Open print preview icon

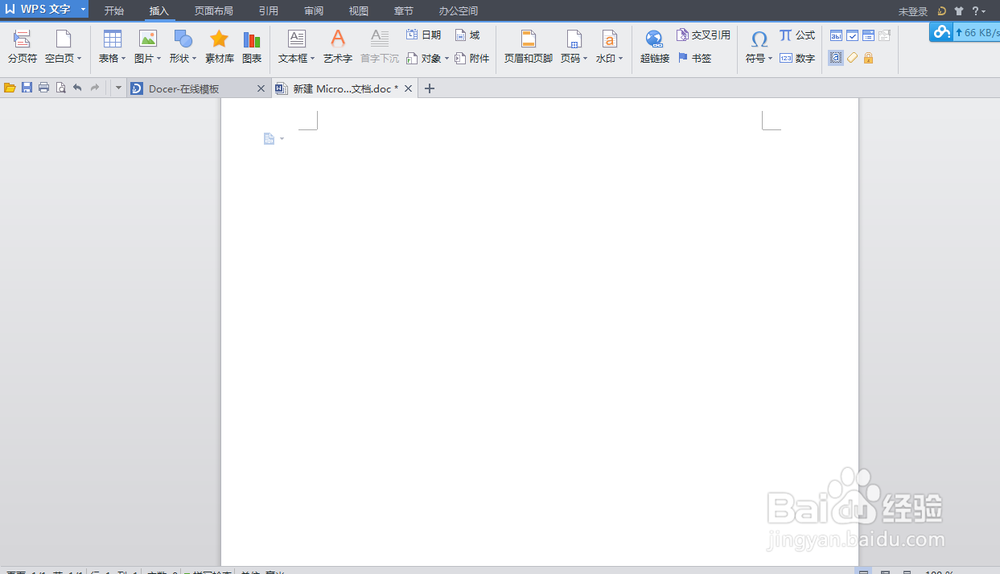pyautogui.click(x=61, y=88)
